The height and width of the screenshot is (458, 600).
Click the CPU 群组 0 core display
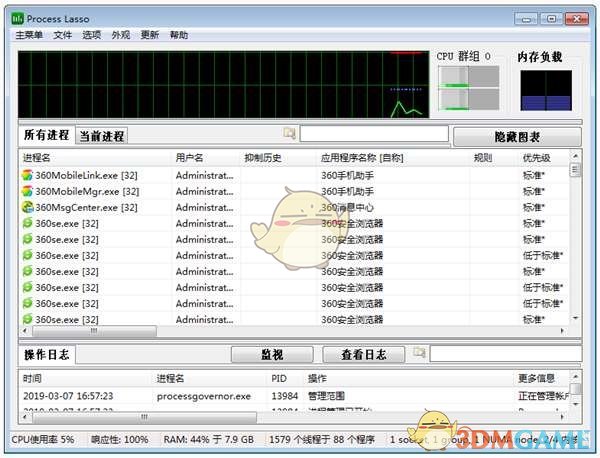pyautogui.click(x=469, y=88)
